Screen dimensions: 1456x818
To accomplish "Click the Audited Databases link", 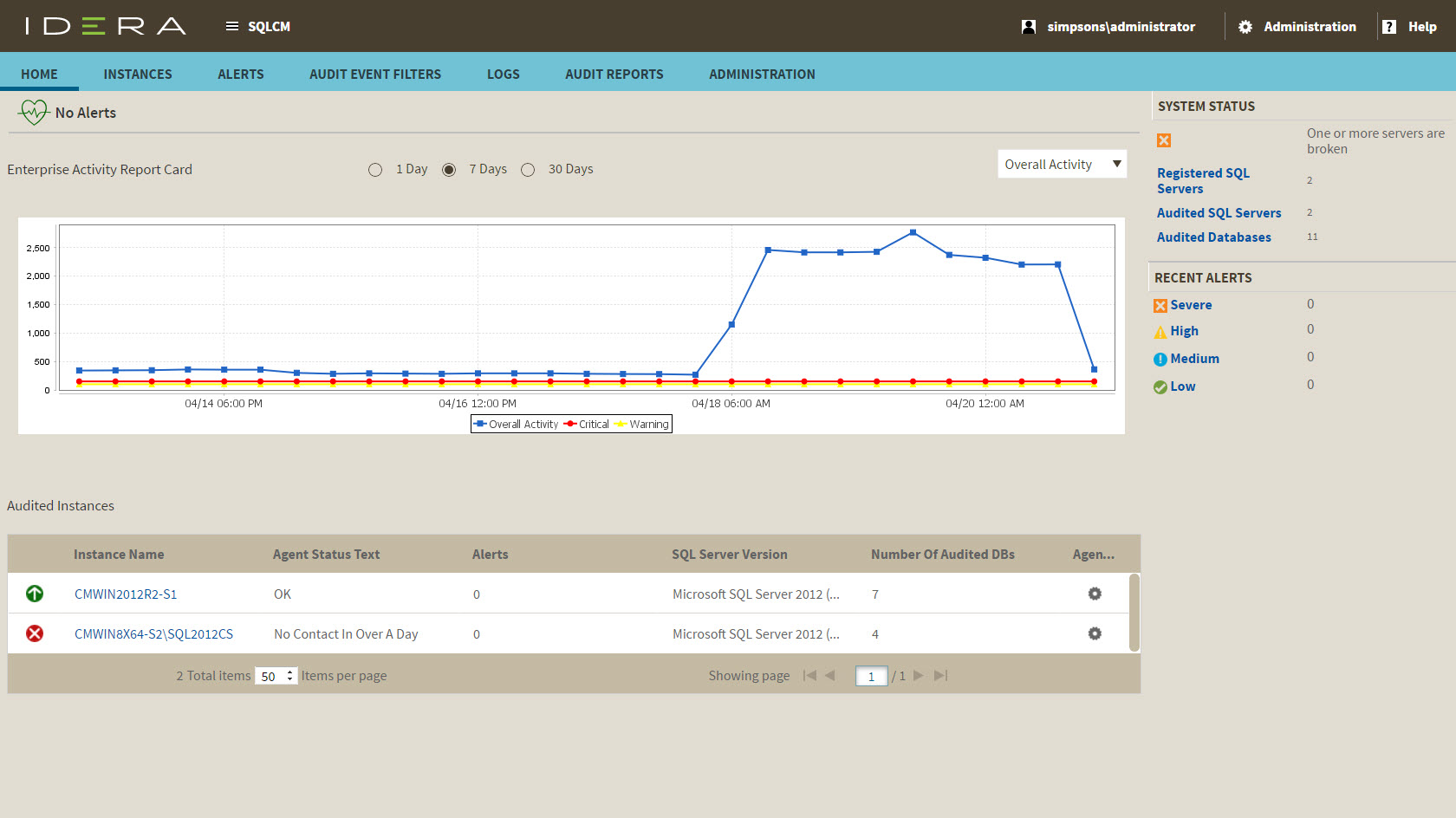I will click(x=1213, y=237).
